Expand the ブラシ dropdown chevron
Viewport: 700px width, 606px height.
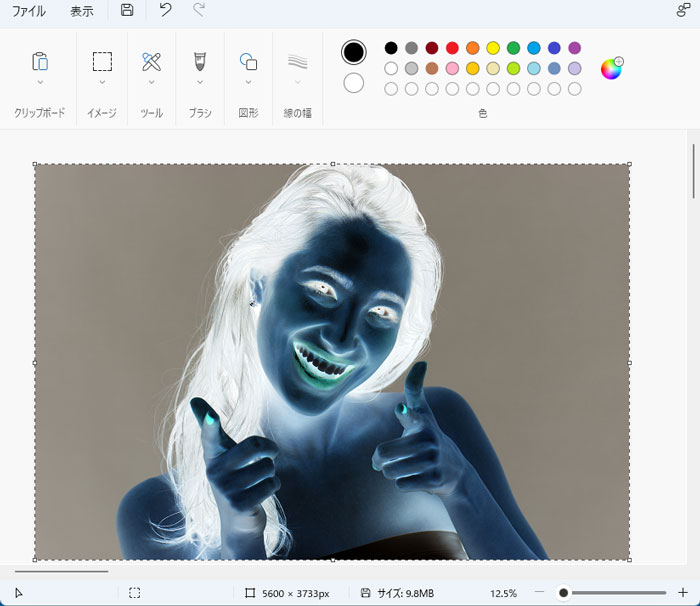point(200,82)
